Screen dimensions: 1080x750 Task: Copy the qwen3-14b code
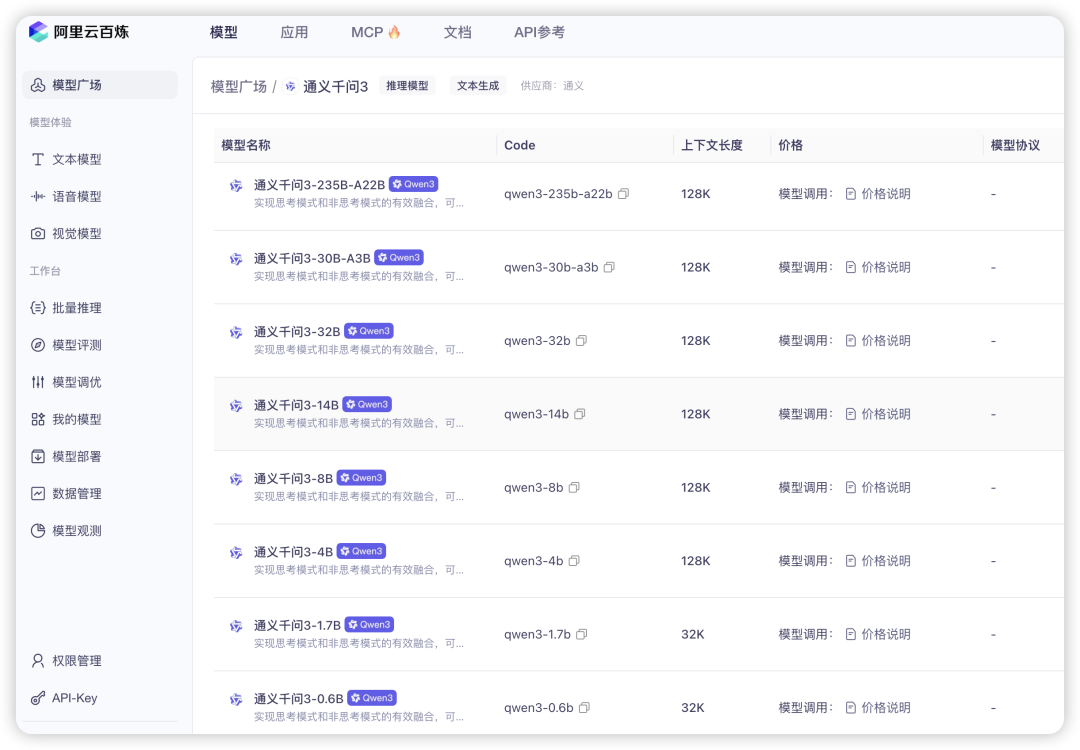click(x=580, y=414)
